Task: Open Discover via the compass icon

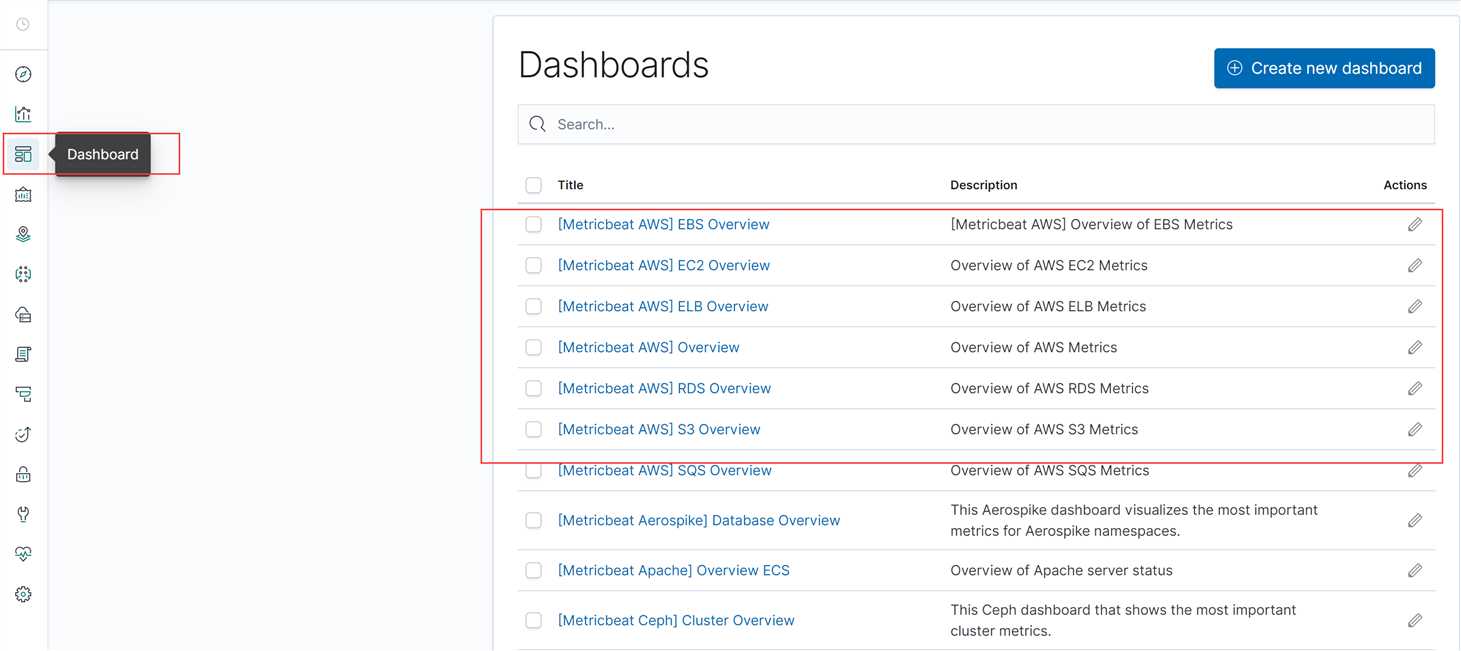Action: (x=23, y=74)
